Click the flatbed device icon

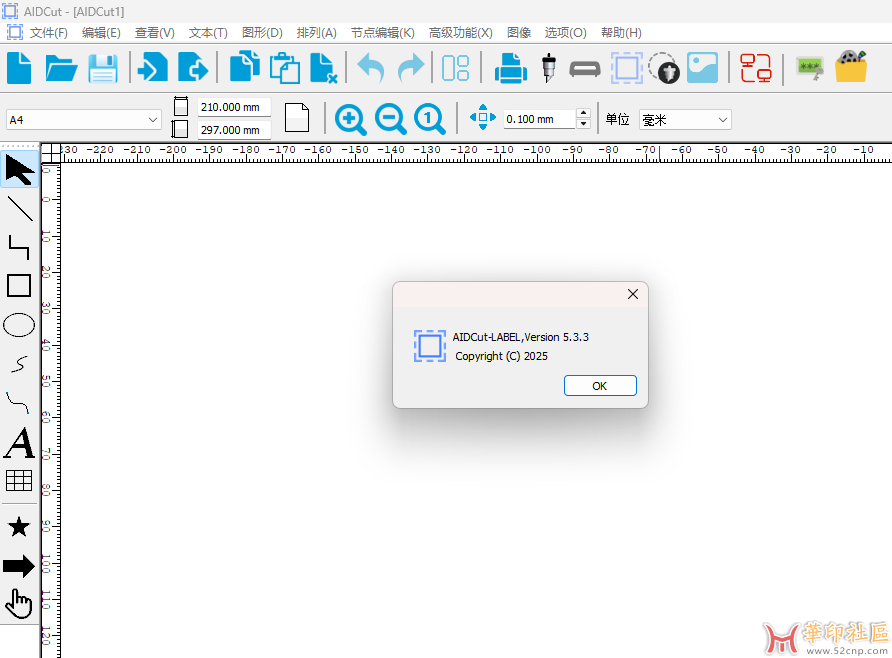pyautogui.click(x=585, y=69)
